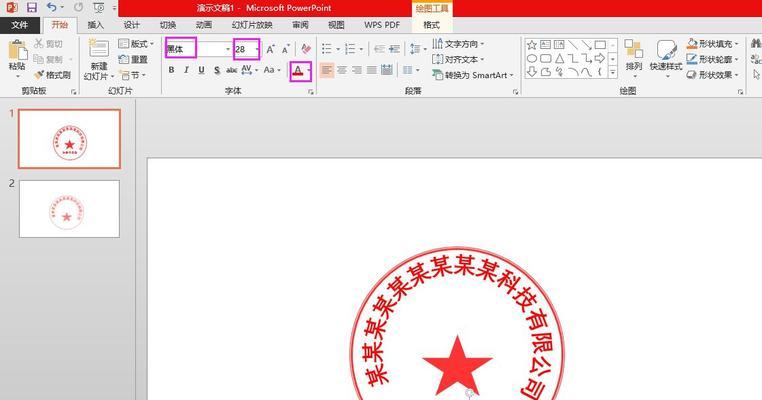The width and height of the screenshot is (762, 400).
Task: Click the 格式刷 Format Painter button
Action: 52,75
